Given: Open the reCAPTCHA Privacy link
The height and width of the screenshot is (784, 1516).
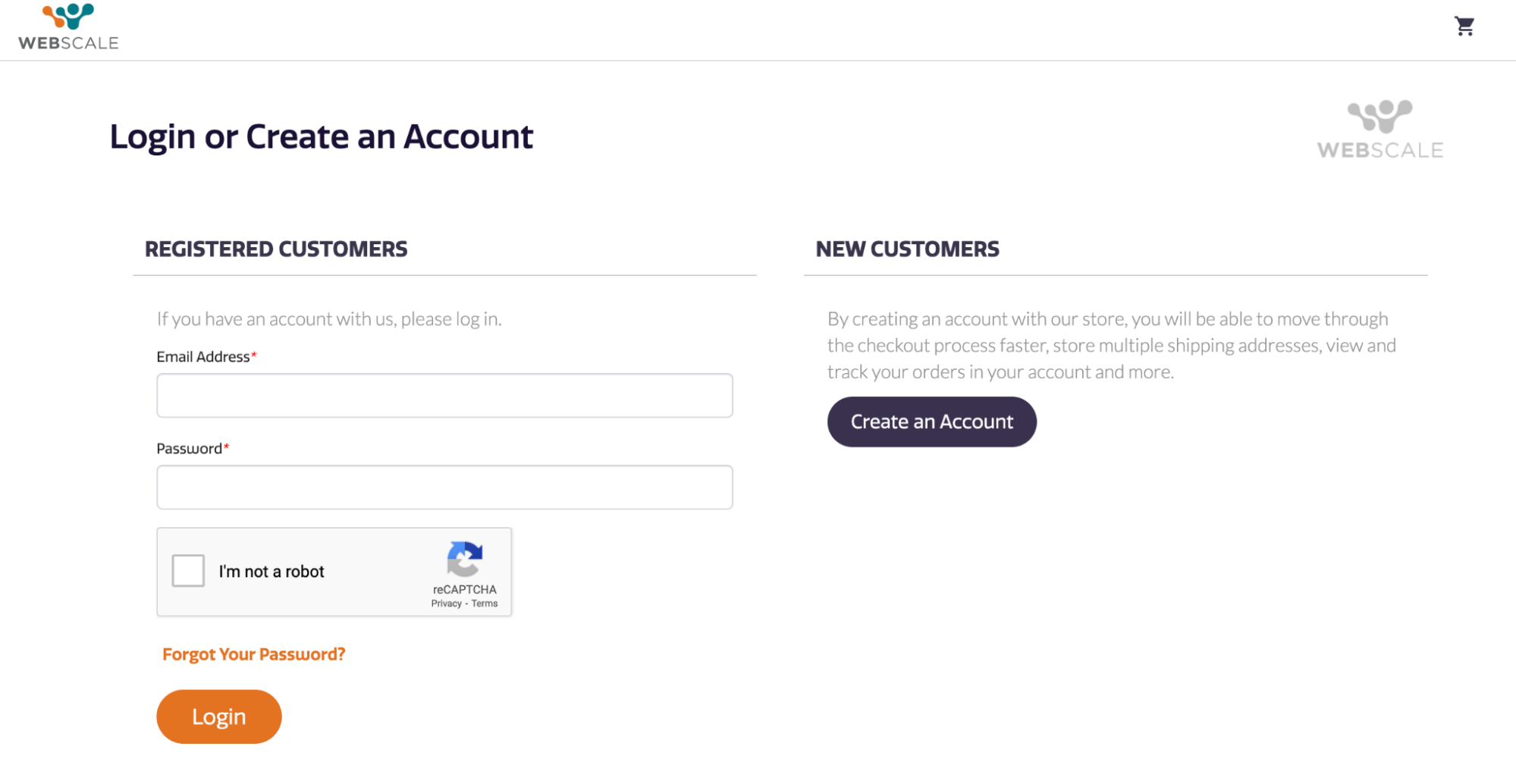Looking at the screenshot, I should click(x=446, y=604).
